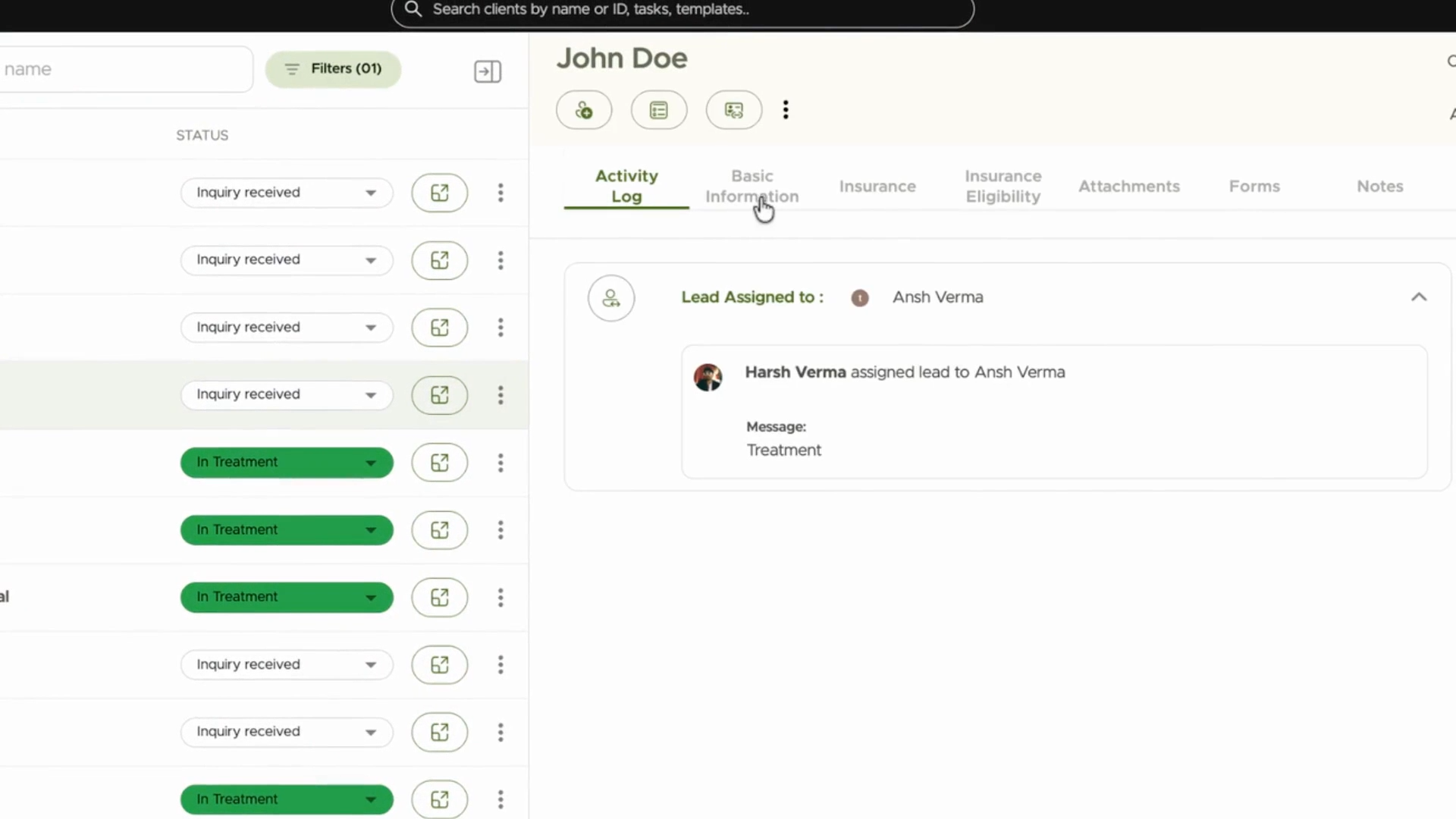This screenshot has width=1456, height=819.
Task: Focus the search clients input field
Action: coord(682,11)
